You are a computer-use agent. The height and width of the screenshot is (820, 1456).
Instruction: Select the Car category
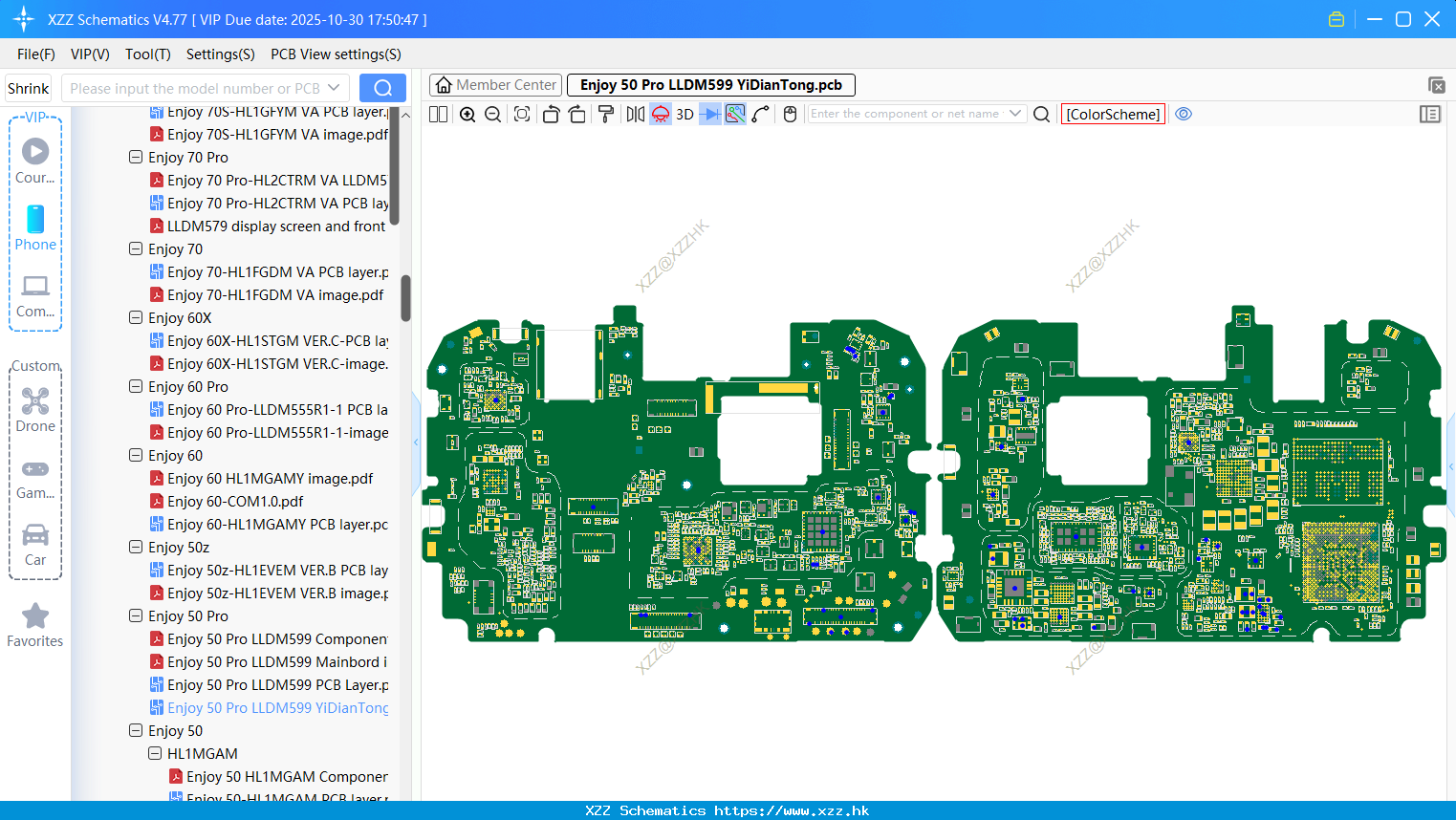[35, 545]
